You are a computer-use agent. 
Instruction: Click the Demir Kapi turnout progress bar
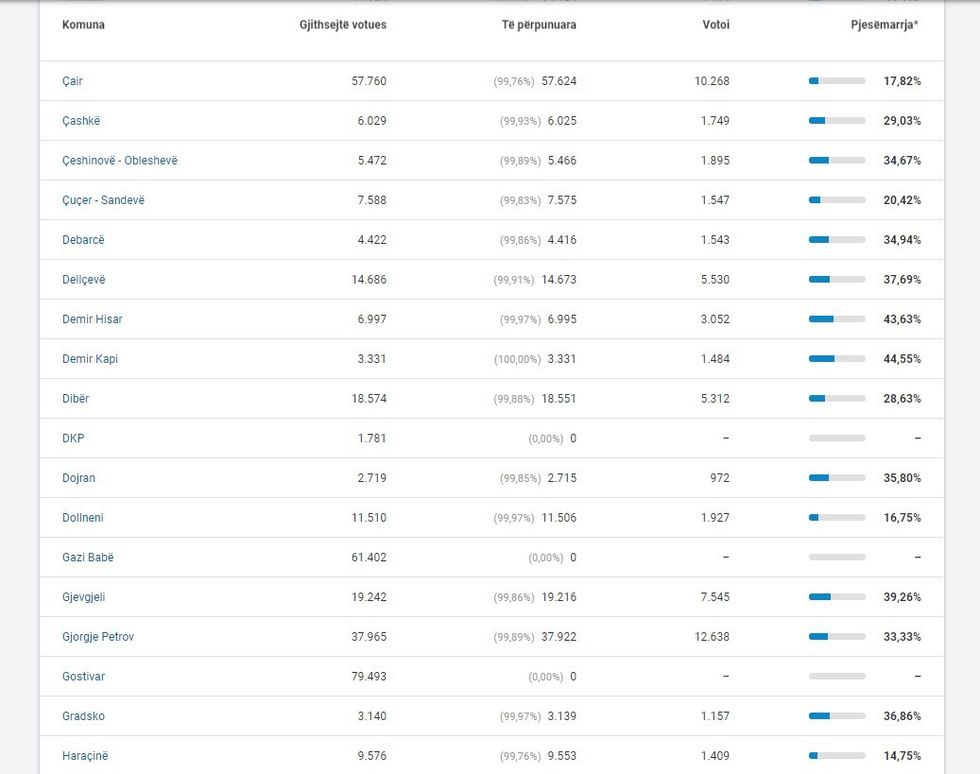click(837, 359)
